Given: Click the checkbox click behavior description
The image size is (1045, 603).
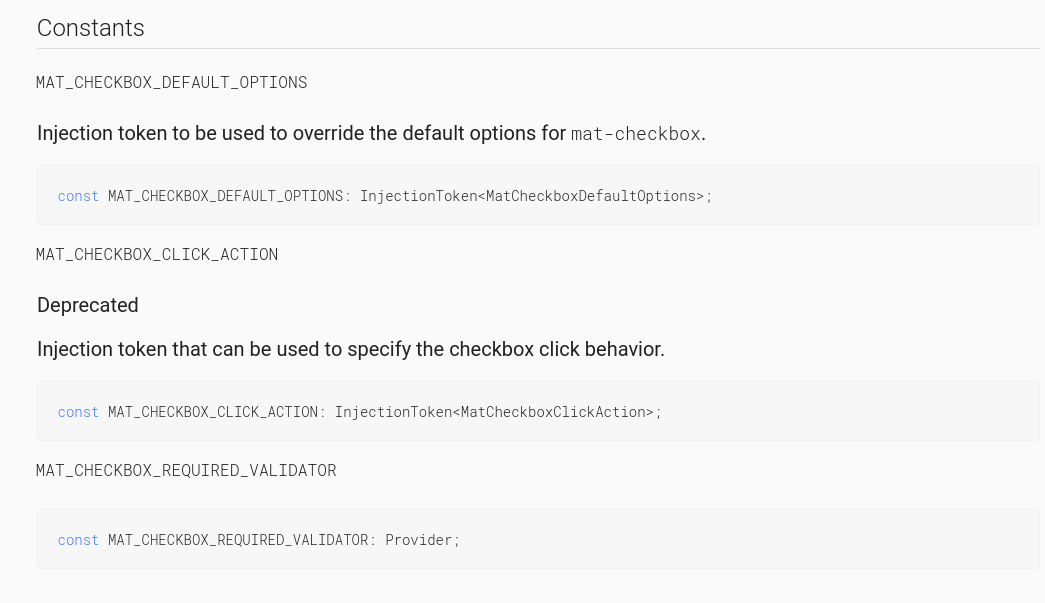Looking at the screenshot, I should pos(350,349).
